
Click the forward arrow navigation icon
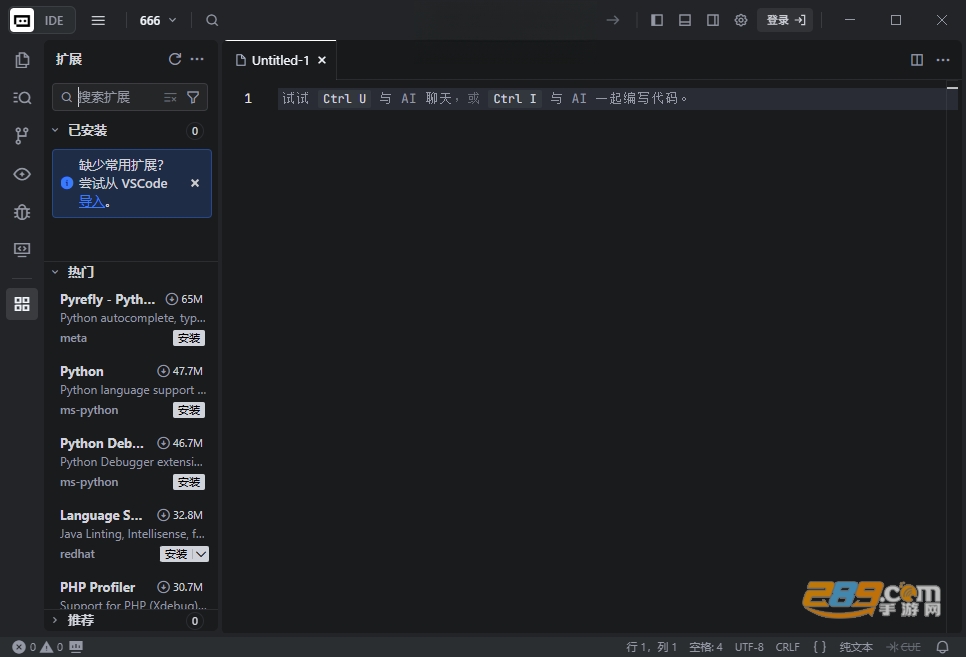coord(612,20)
